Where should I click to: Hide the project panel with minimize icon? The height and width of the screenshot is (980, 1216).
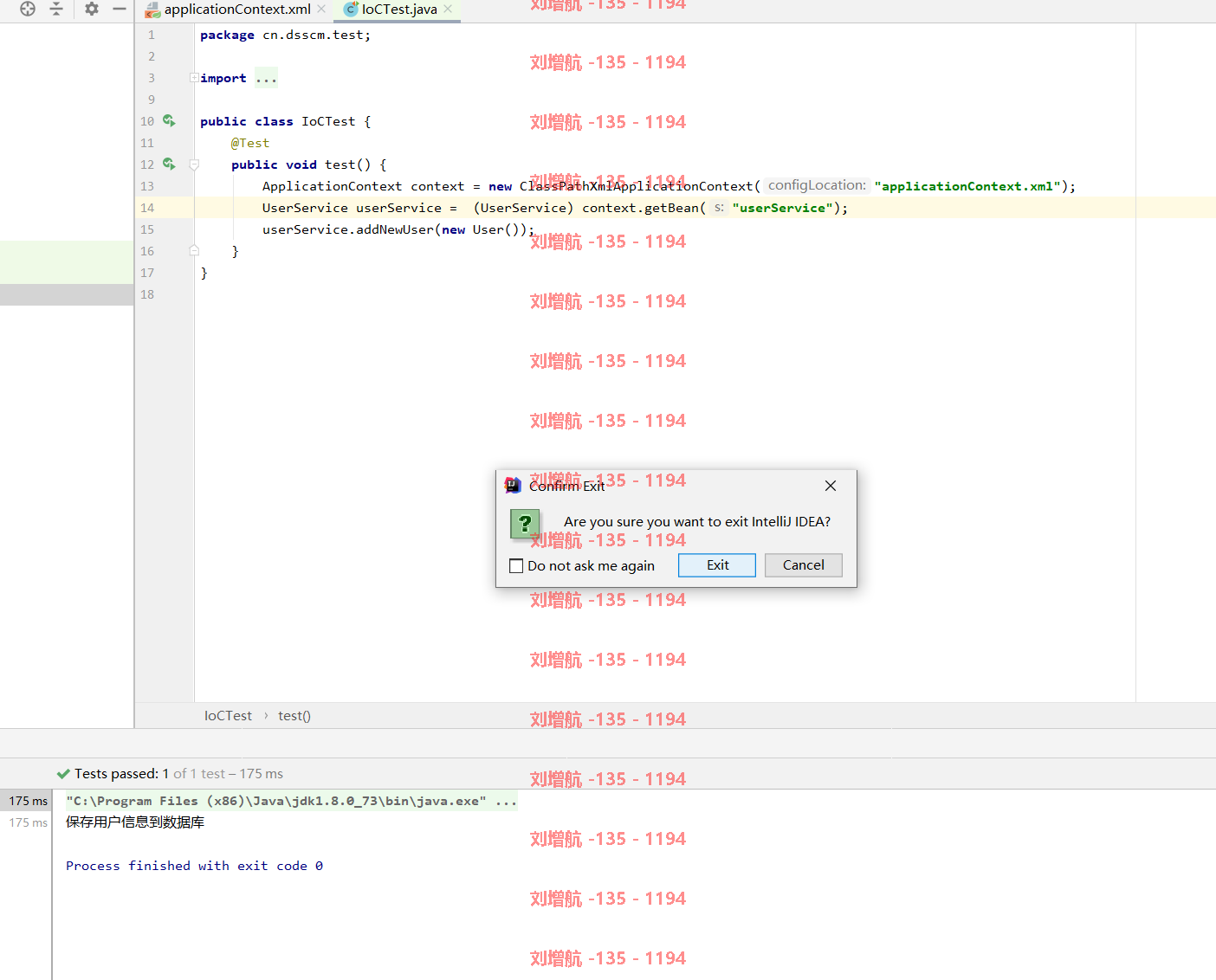tap(120, 9)
